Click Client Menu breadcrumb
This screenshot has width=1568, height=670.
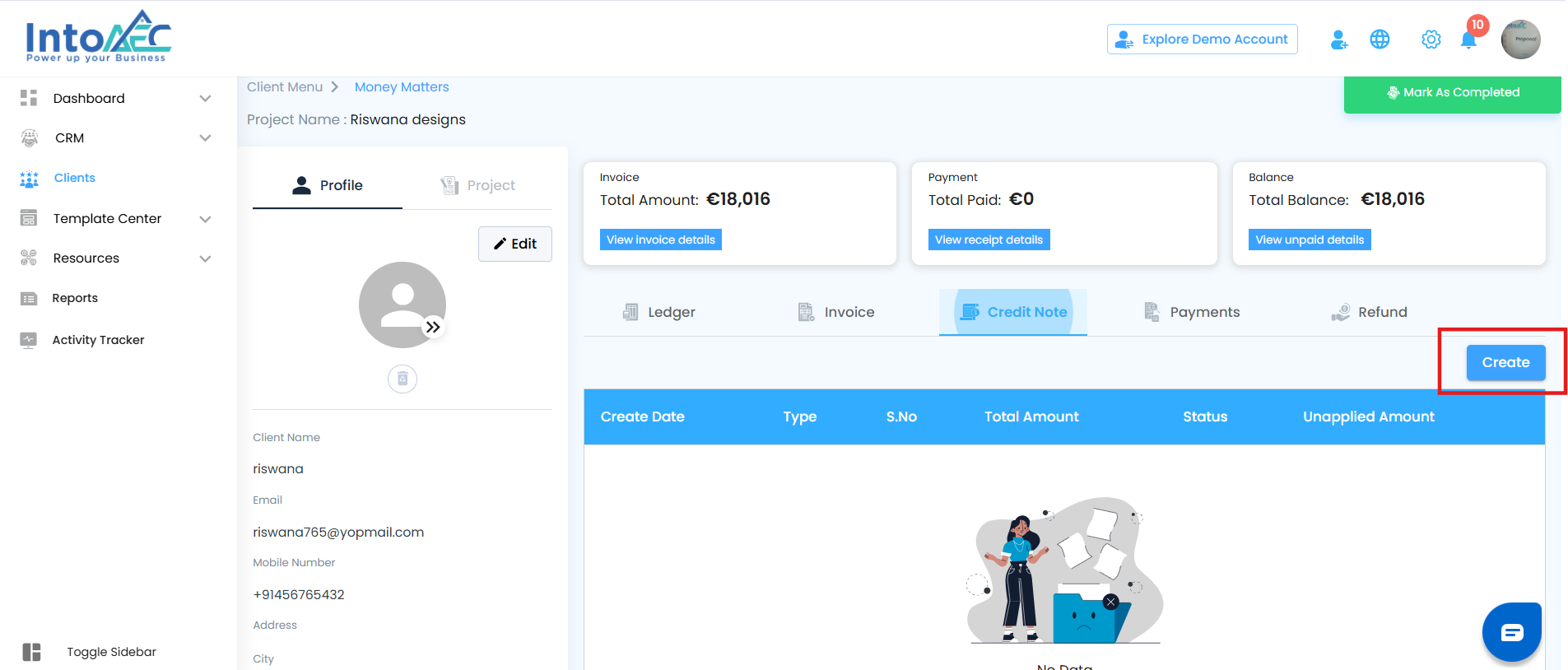click(285, 87)
